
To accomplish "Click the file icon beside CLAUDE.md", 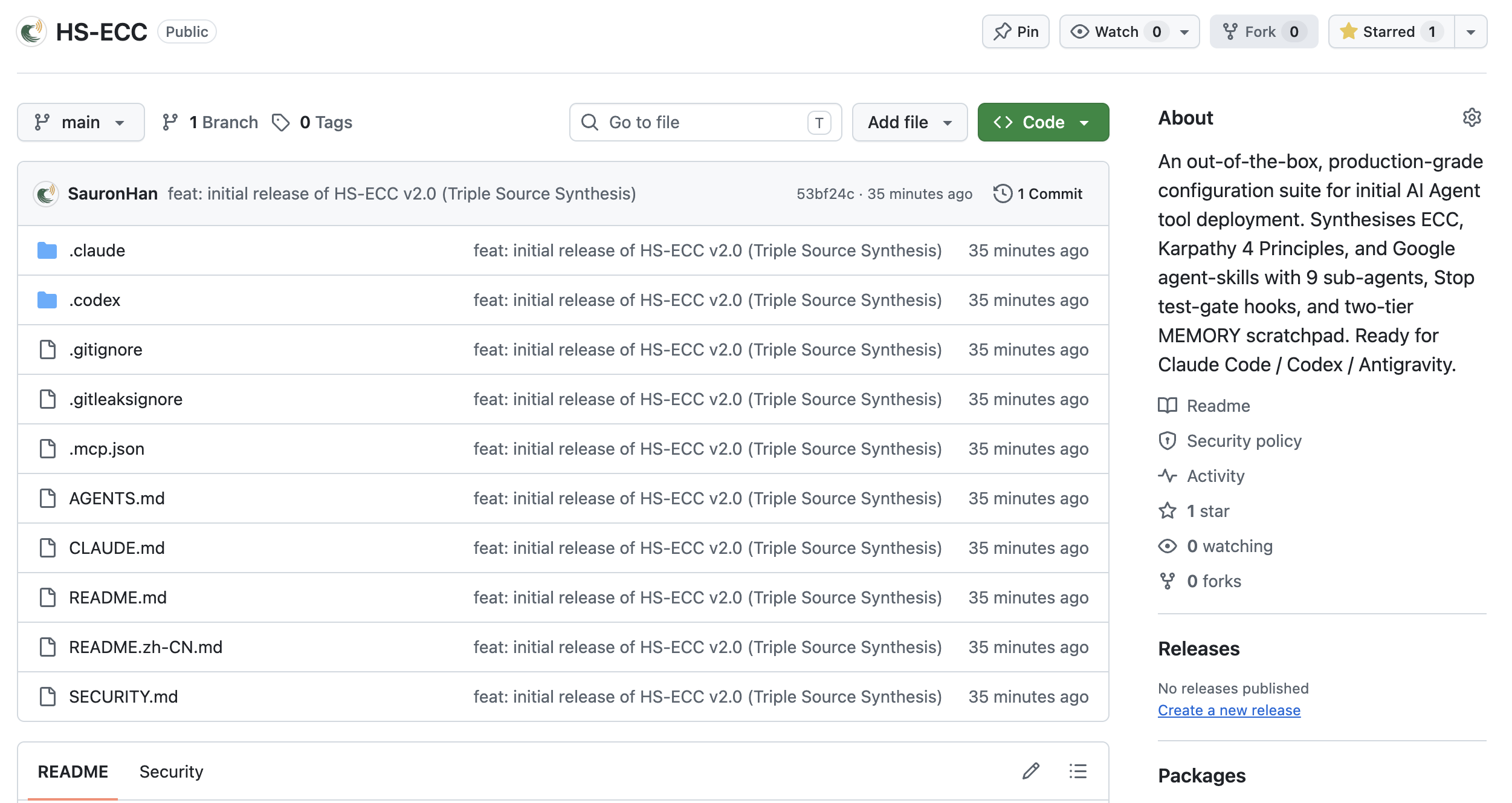I will 47,548.
